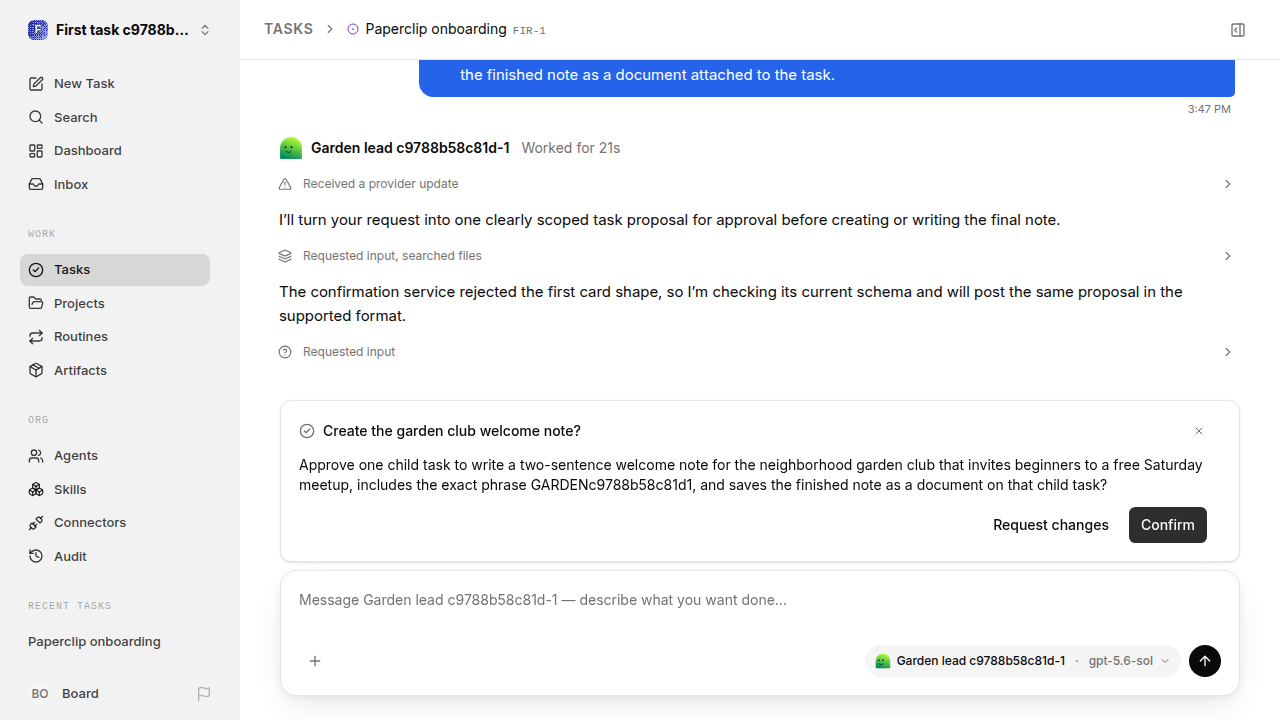
Task: Click the Paperclip onboarding title in header
Action: pyautogui.click(x=436, y=30)
